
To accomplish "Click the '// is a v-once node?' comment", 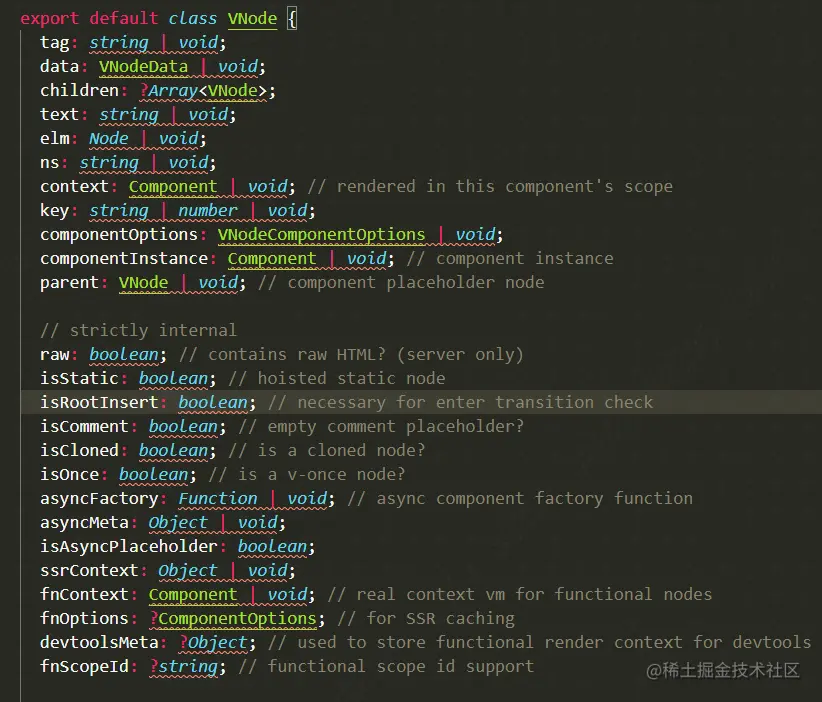I will coord(307,474).
